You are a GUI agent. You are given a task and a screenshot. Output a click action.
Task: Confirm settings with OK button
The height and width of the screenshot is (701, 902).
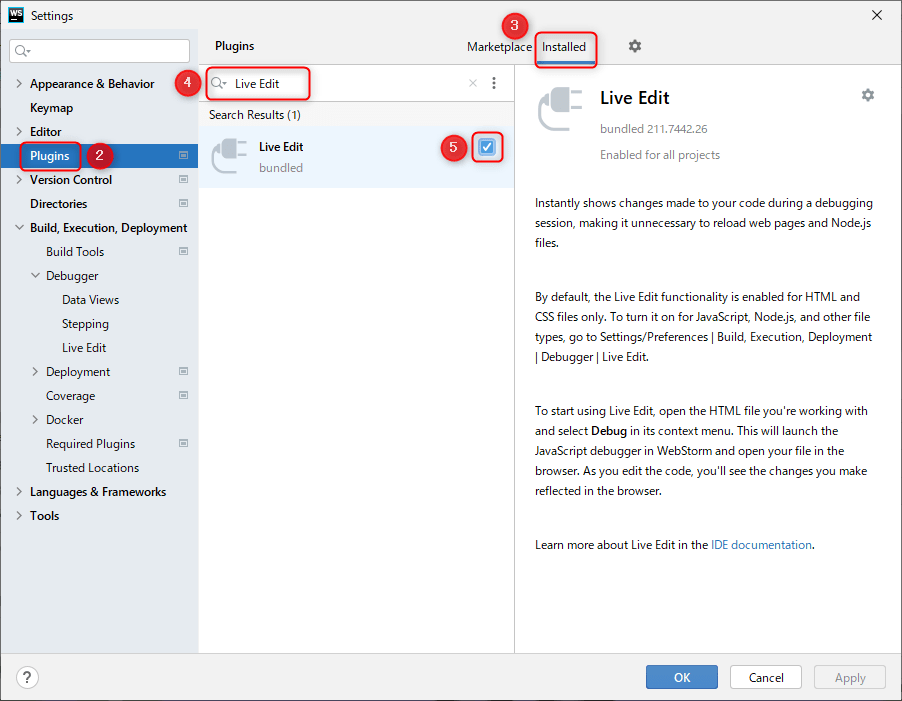pos(682,677)
